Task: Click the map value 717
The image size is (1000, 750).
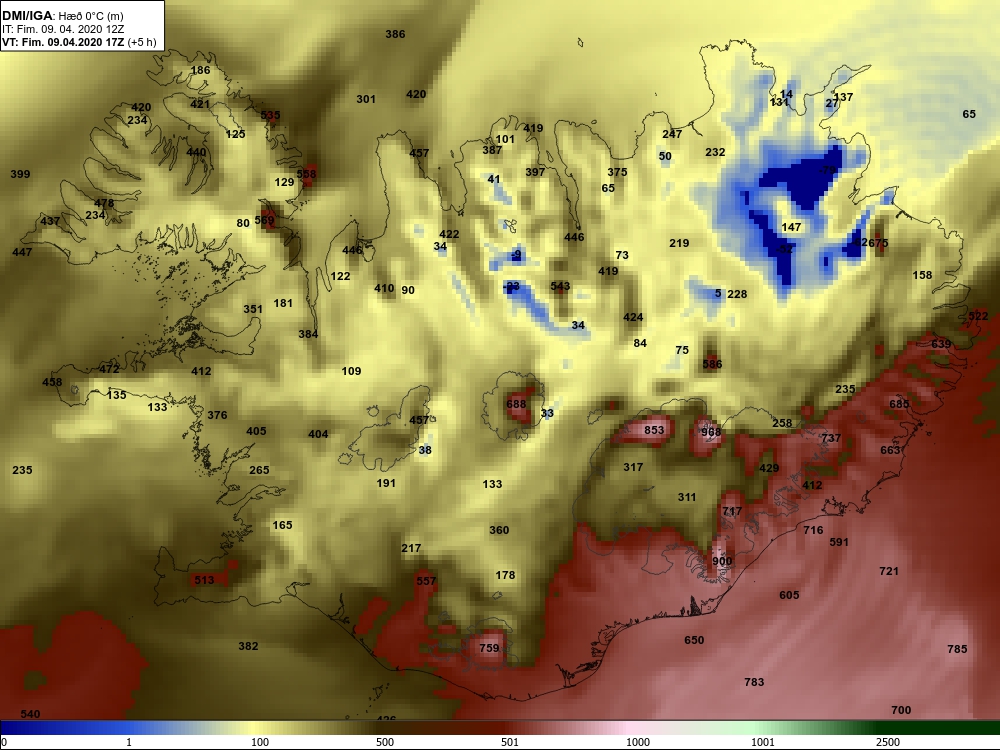Action: (732, 511)
